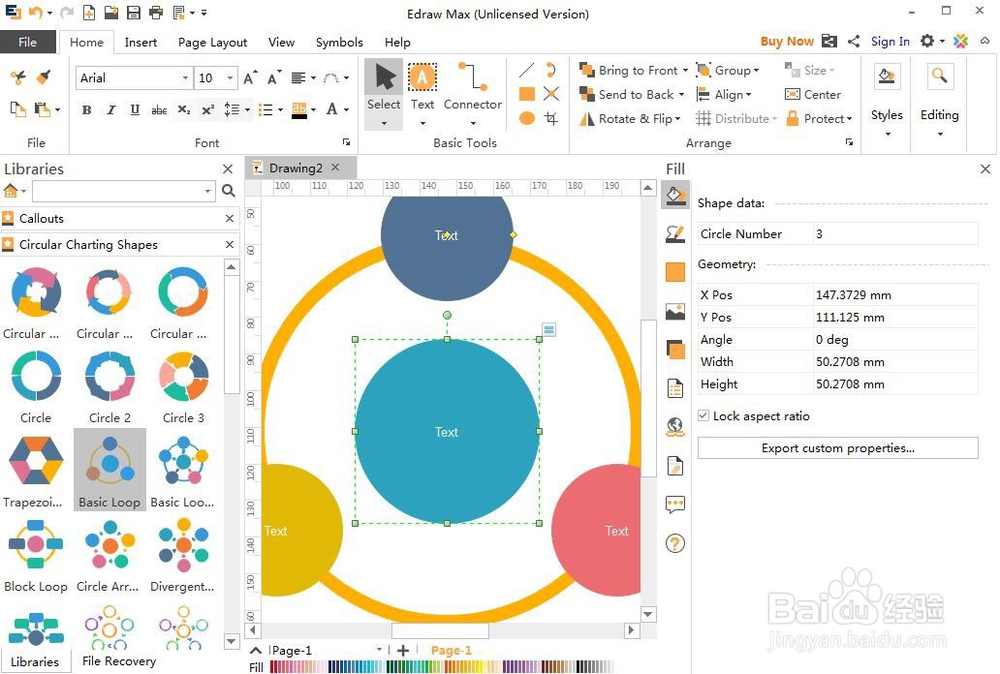This screenshot has height=674, width=1000.
Task: Switch to the View tab
Action: click(281, 42)
